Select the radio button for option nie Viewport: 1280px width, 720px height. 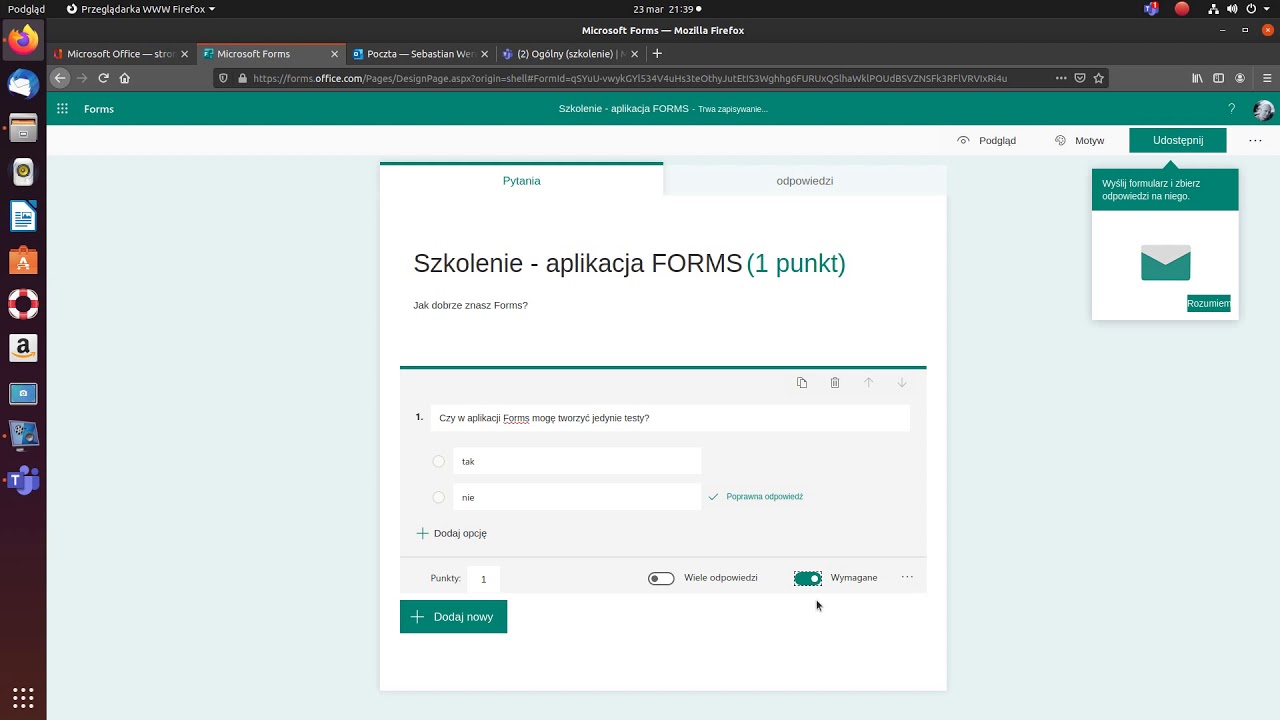pyautogui.click(x=438, y=497)
